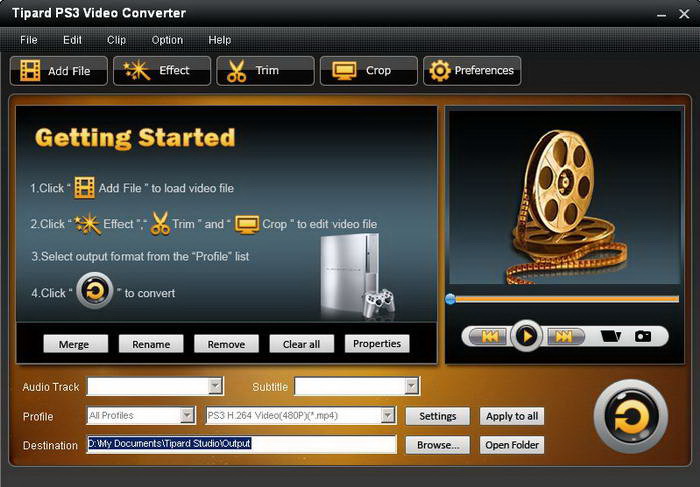Skip to previous with the rewind button

490,336
